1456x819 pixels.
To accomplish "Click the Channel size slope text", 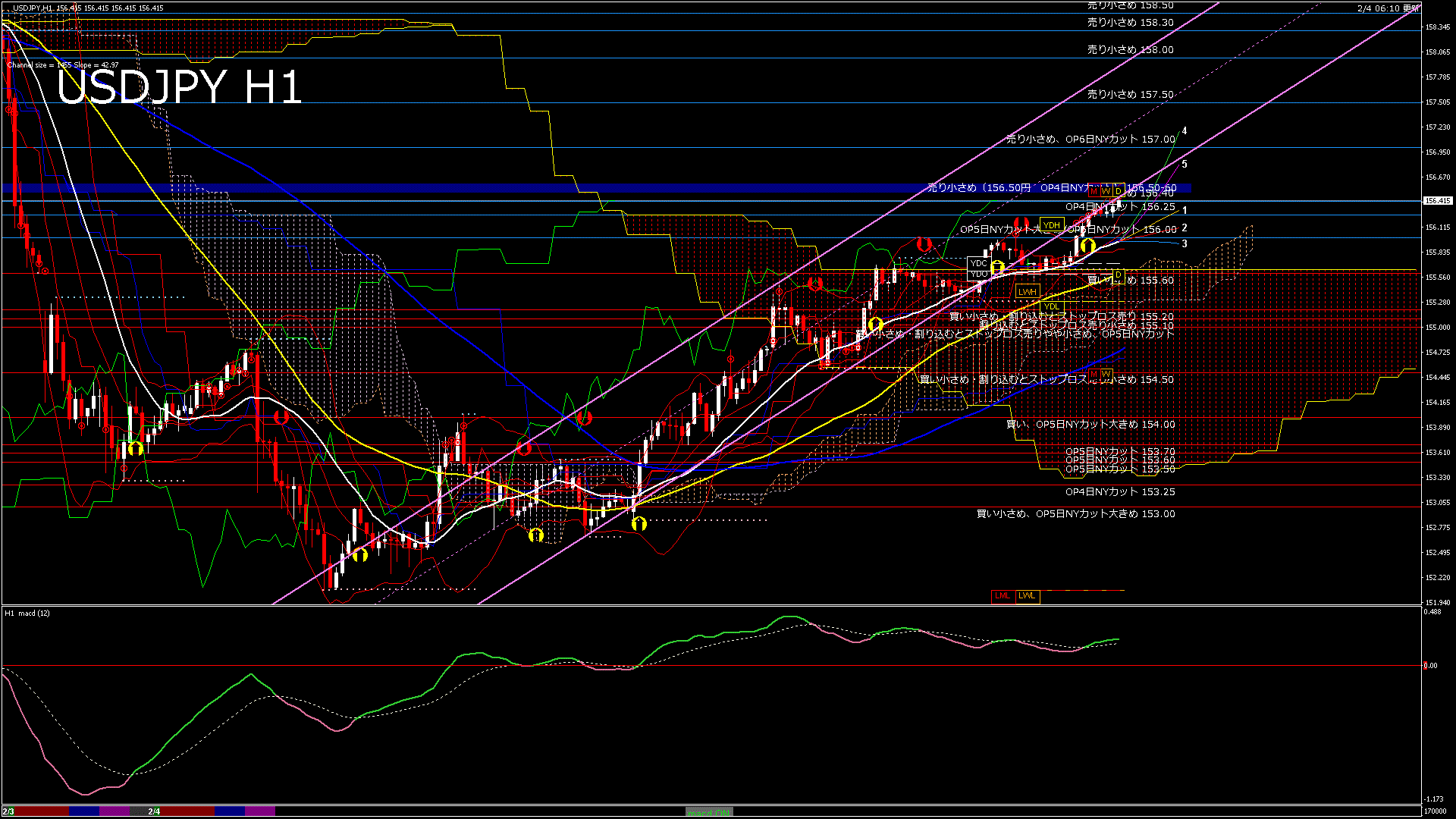I will click(63, 65).
